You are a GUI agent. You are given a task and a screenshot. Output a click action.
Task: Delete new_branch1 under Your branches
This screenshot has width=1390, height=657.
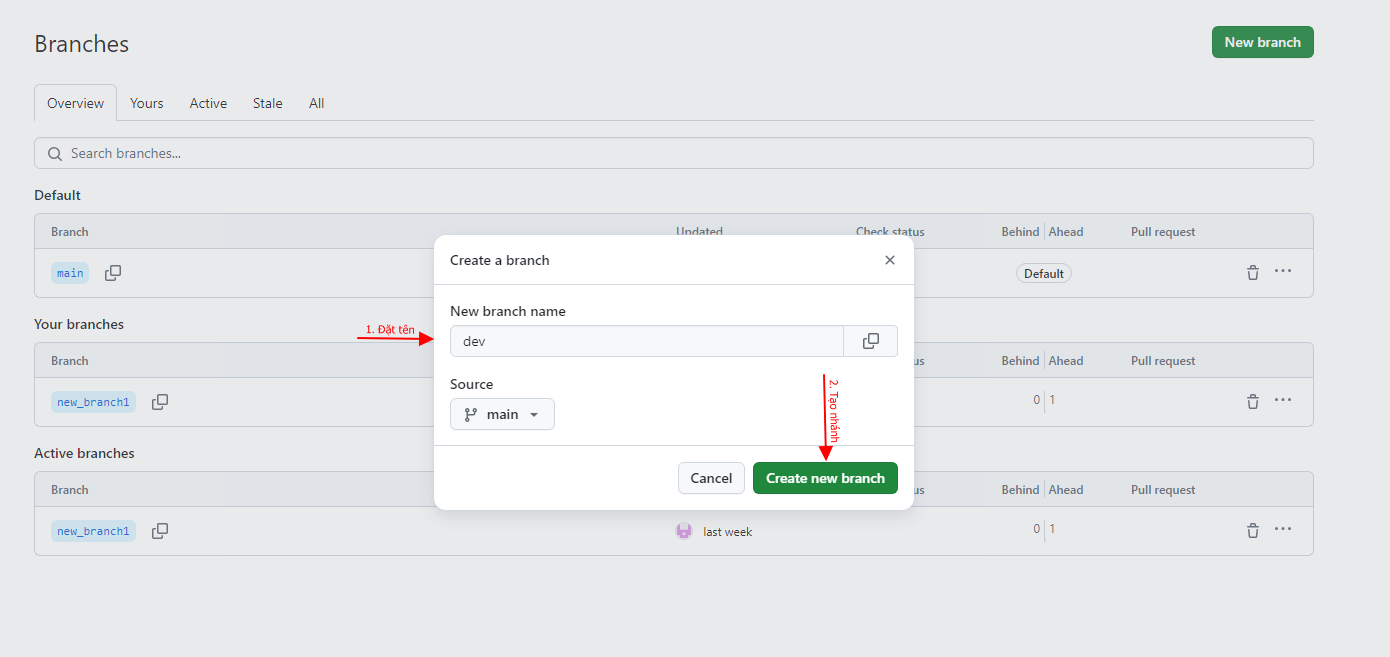(1253, 402)
